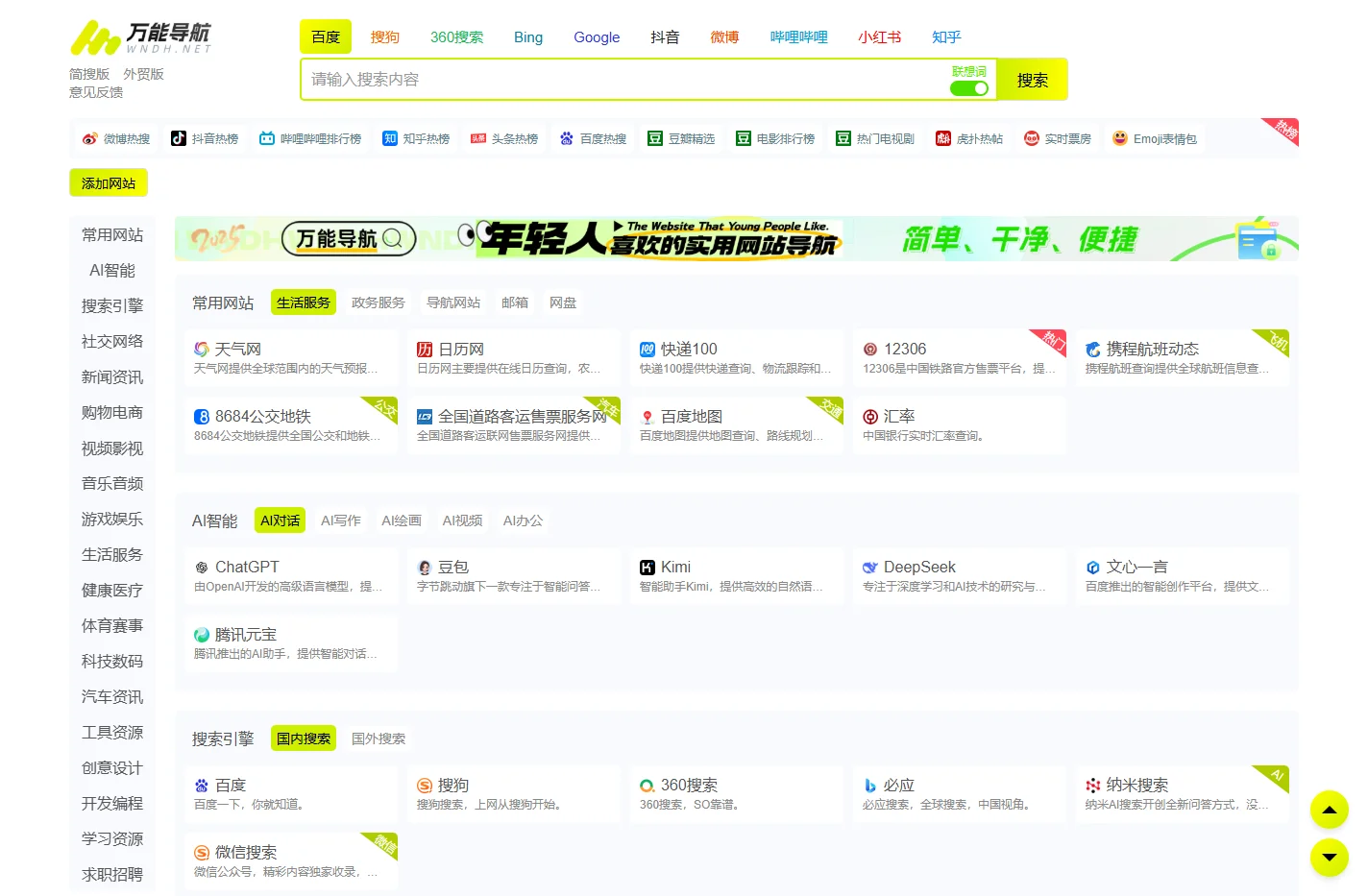Viewport: 1368px width, 896px height.
Task: Click the 快递100 icon
Action: (647, 350)
